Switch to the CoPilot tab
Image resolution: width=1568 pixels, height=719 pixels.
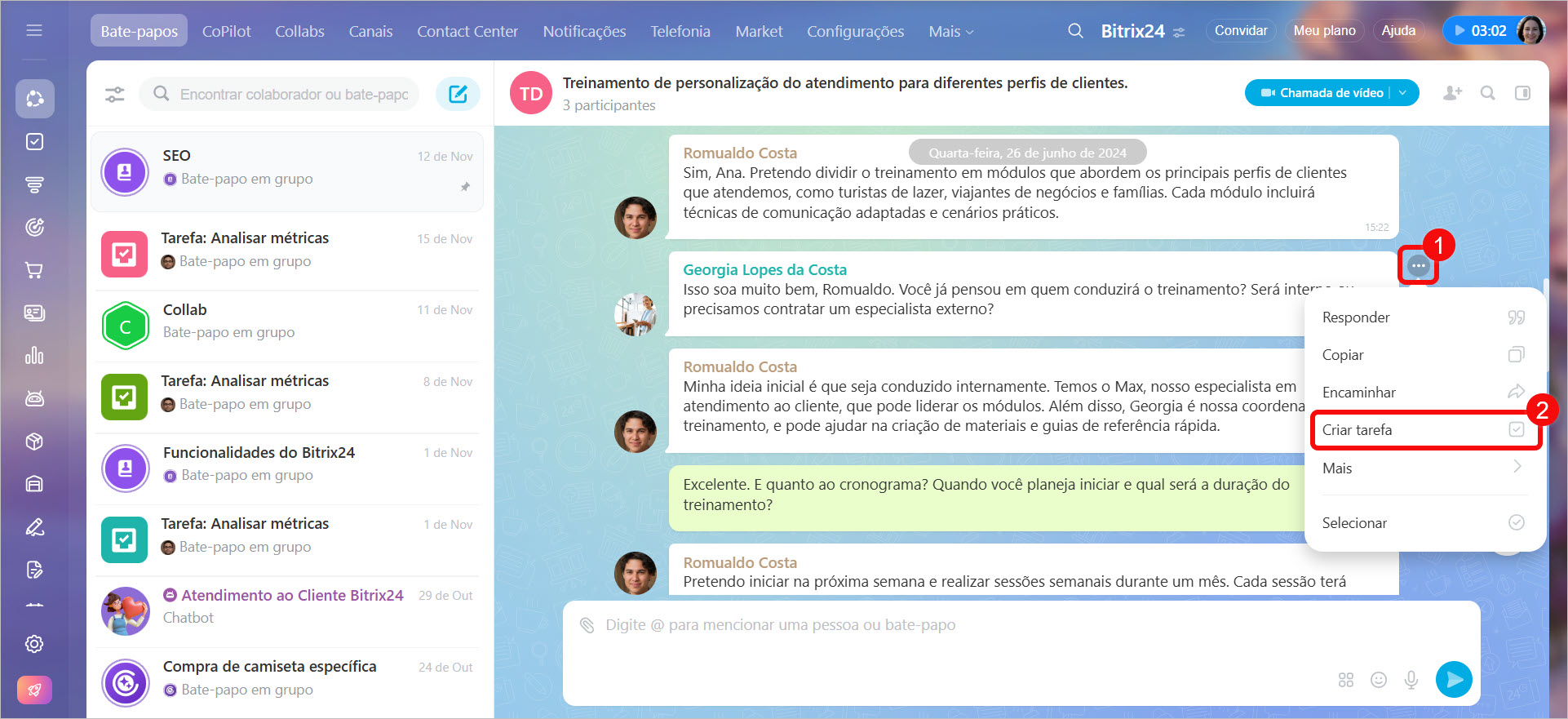(x=226, y=31)
